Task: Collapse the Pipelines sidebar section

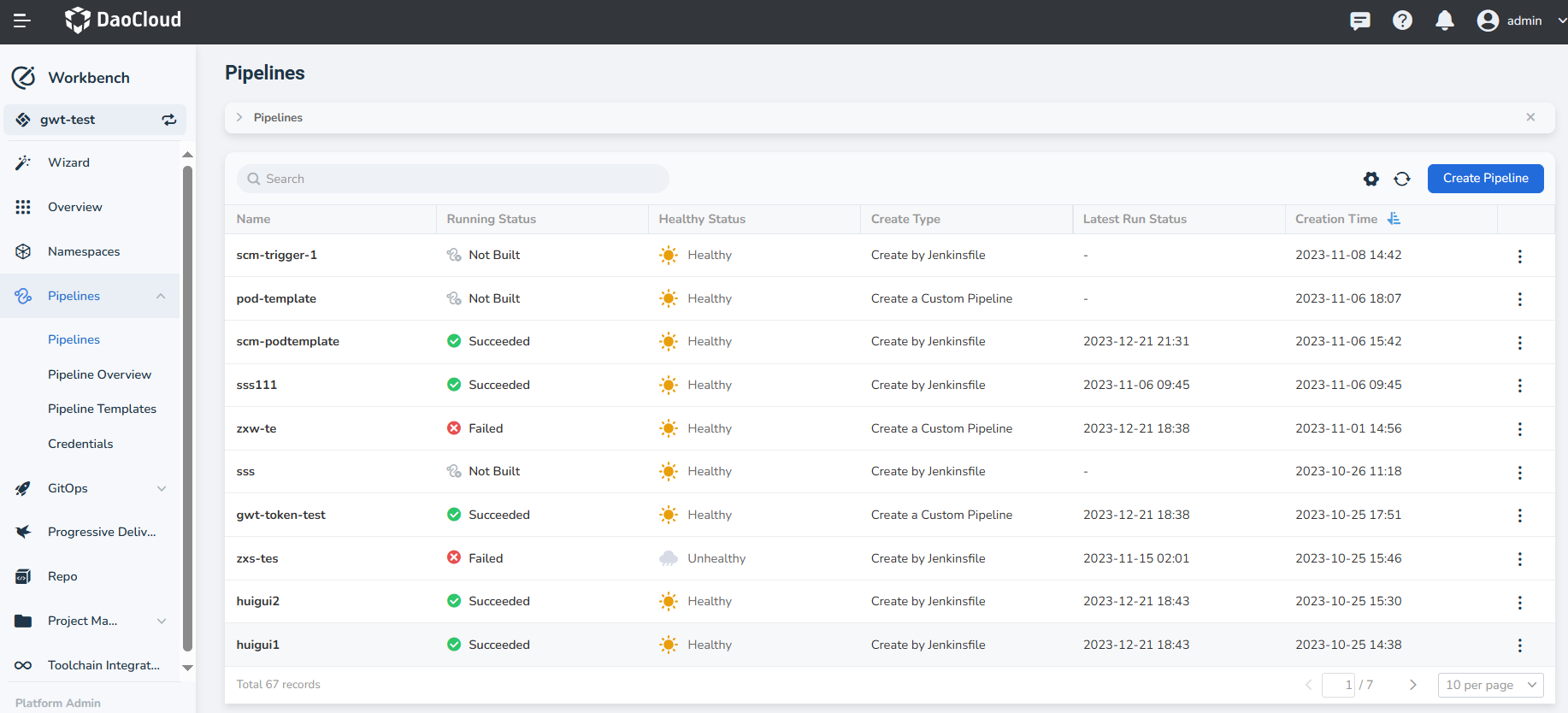Action: (161, 296)
